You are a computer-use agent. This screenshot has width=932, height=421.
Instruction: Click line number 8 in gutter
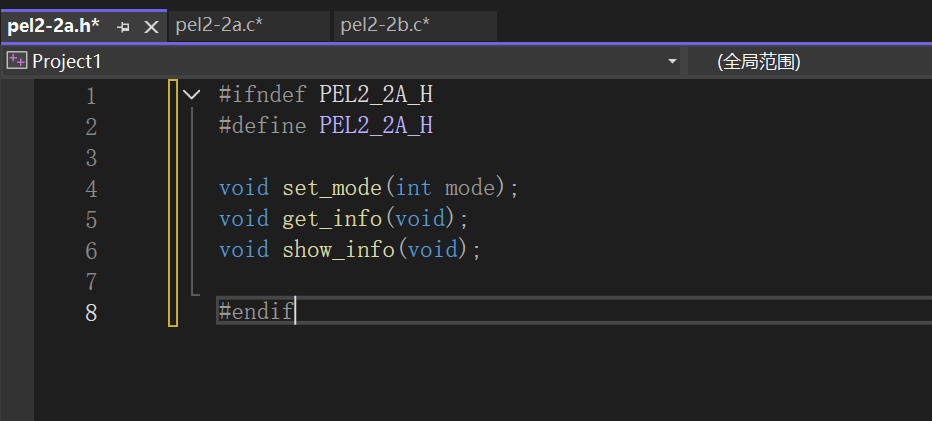(91, 312)
